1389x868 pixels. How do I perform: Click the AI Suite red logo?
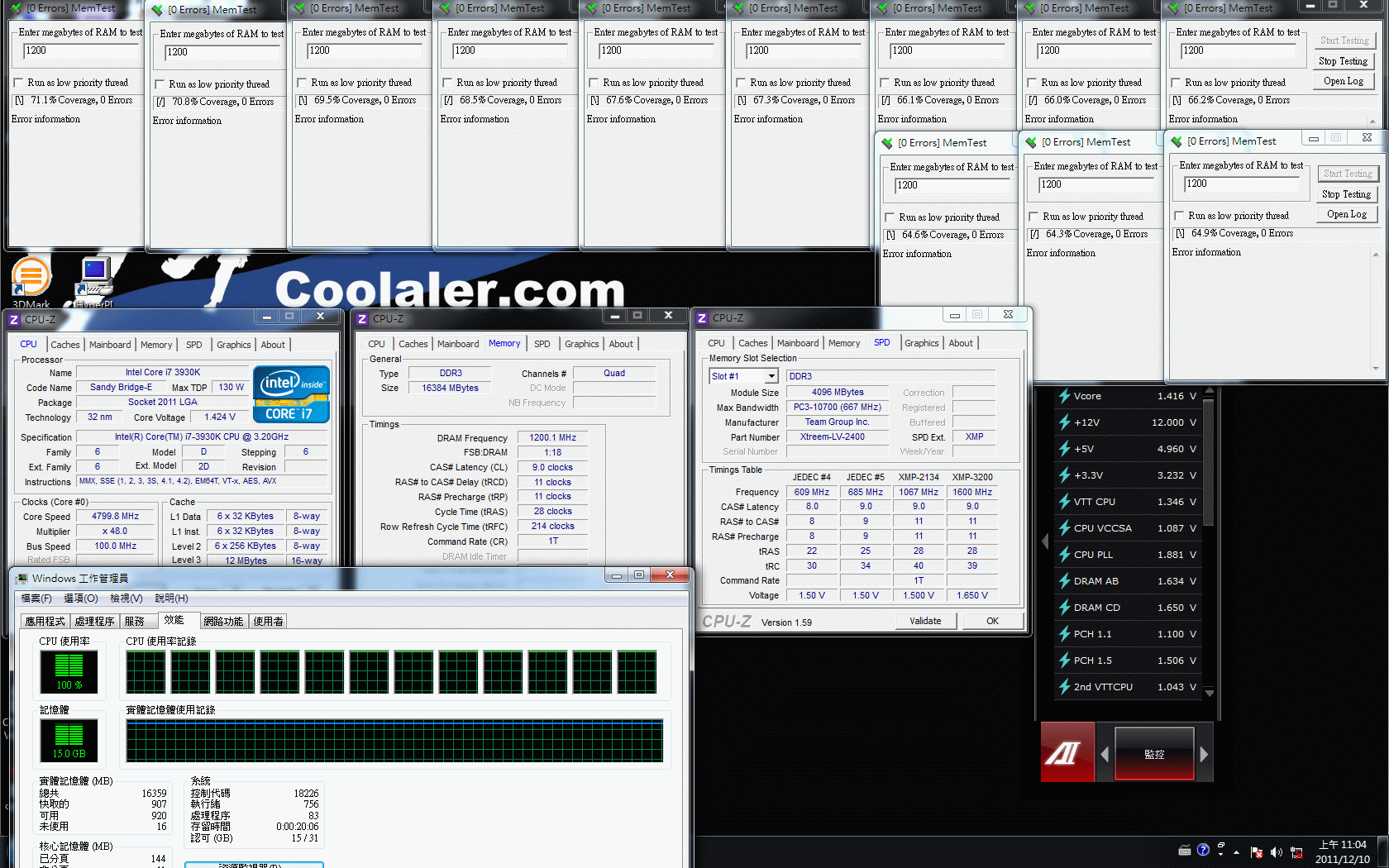point(1067,751)
